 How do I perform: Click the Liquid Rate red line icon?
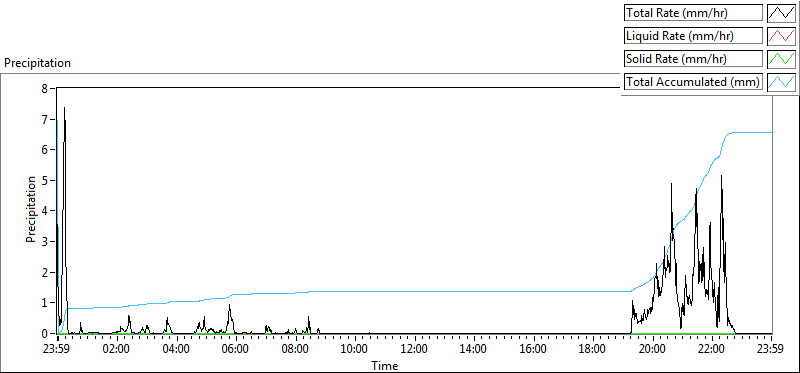coord(781,36)
